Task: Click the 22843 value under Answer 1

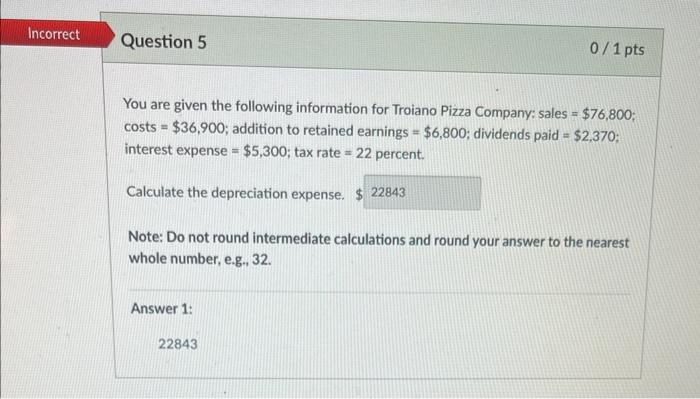Action: point(178,344)
